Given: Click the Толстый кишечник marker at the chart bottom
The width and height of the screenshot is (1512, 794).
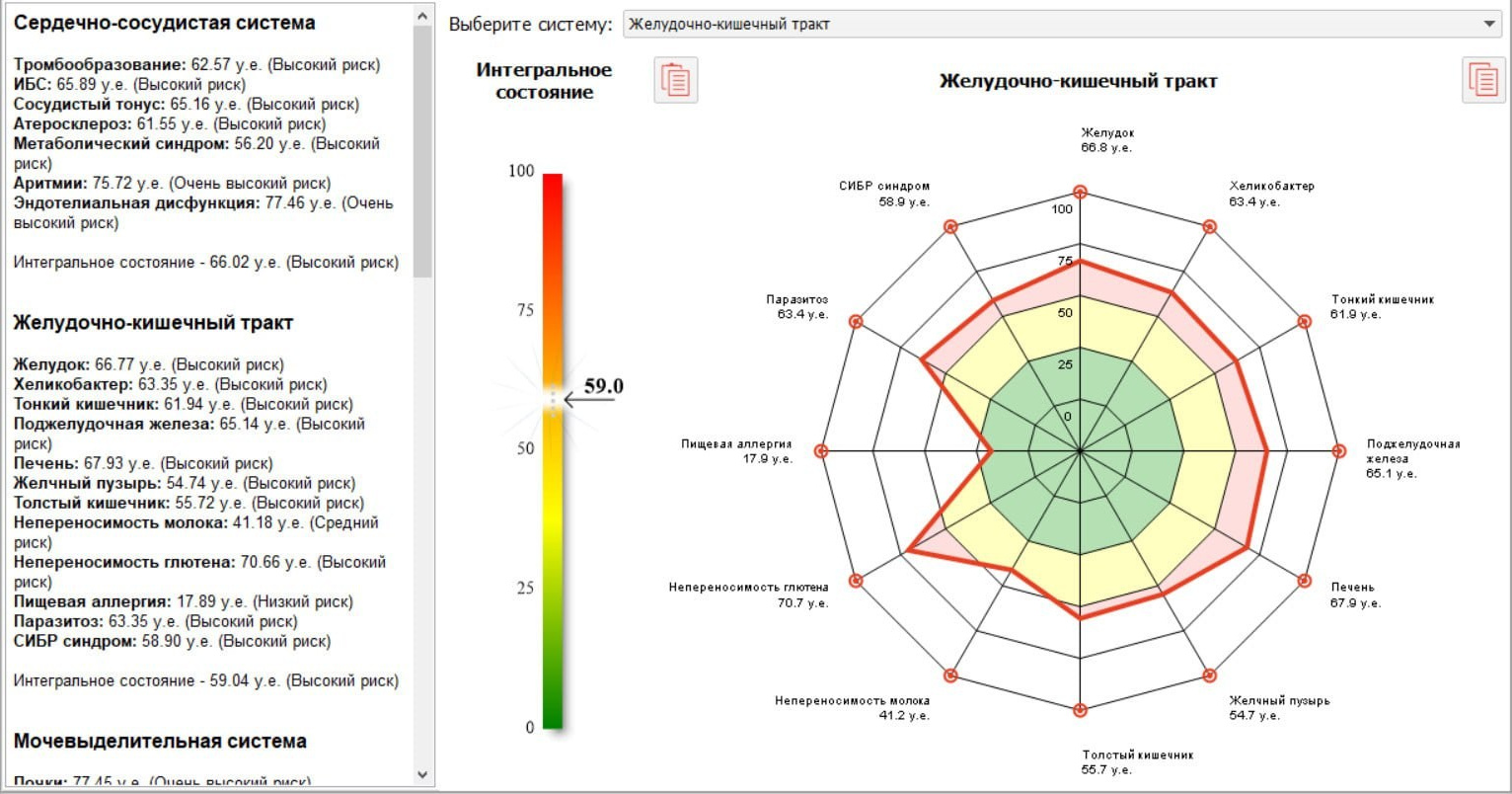Looking at the screenshot, I should click(x=1080, y=710).
